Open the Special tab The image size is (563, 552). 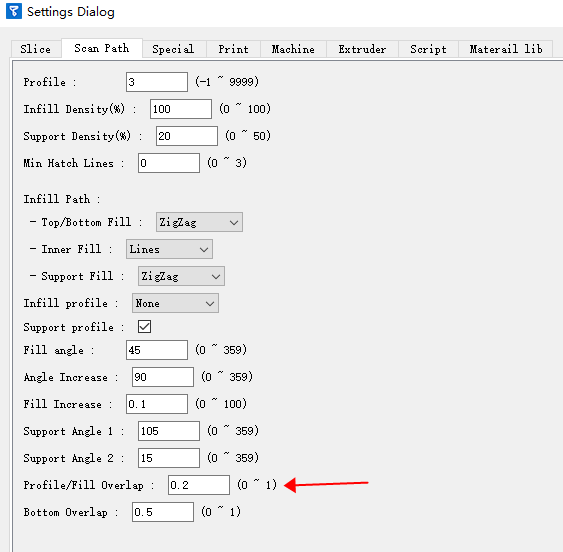point(173,49)
